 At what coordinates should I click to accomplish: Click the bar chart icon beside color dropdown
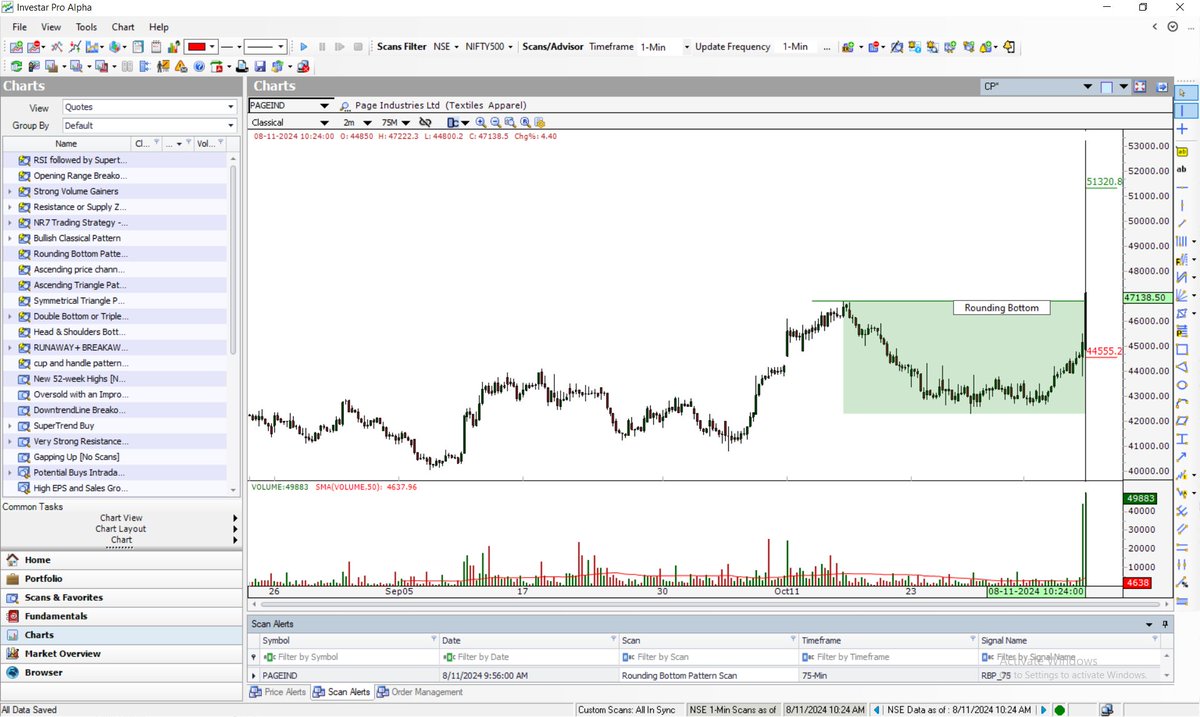174,47
